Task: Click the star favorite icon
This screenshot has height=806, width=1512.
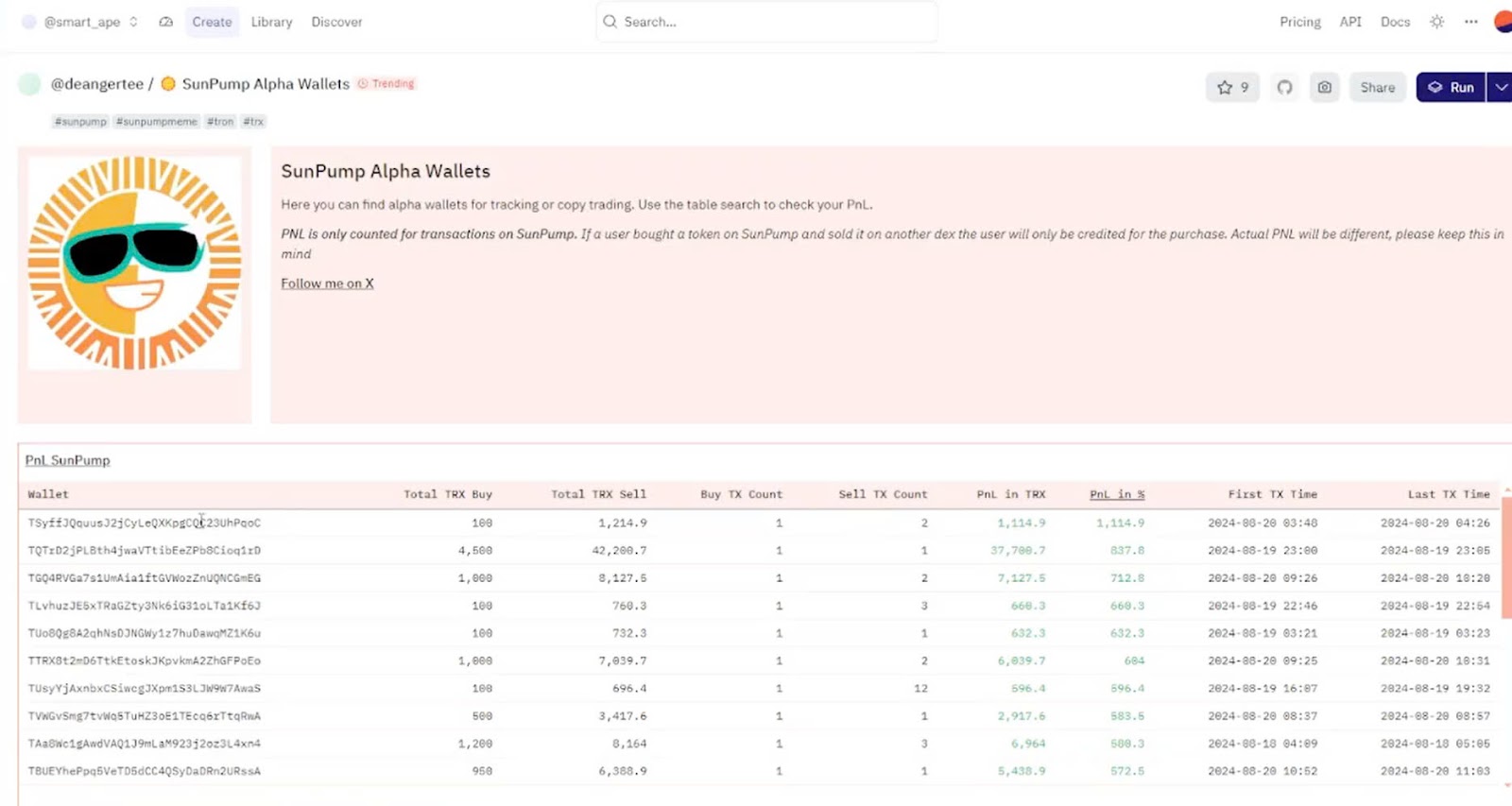Action: click(x=1225, y=87)
